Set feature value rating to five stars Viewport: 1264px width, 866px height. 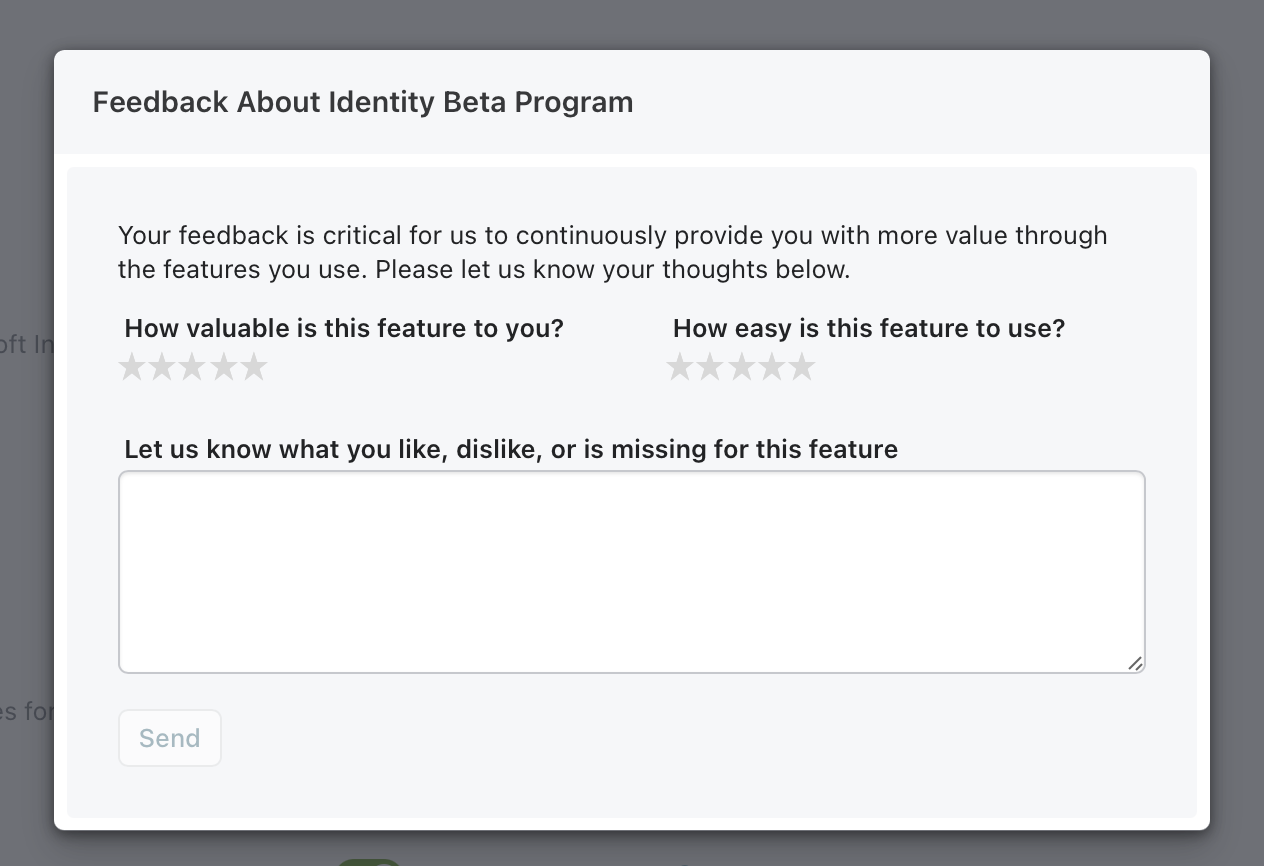pyautogui.click(x=255, y=367)
